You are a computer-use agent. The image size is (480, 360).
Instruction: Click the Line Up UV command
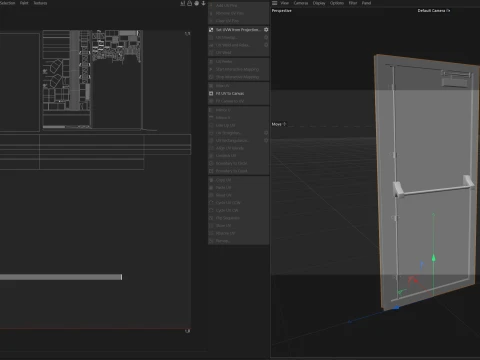coord(238,125)
